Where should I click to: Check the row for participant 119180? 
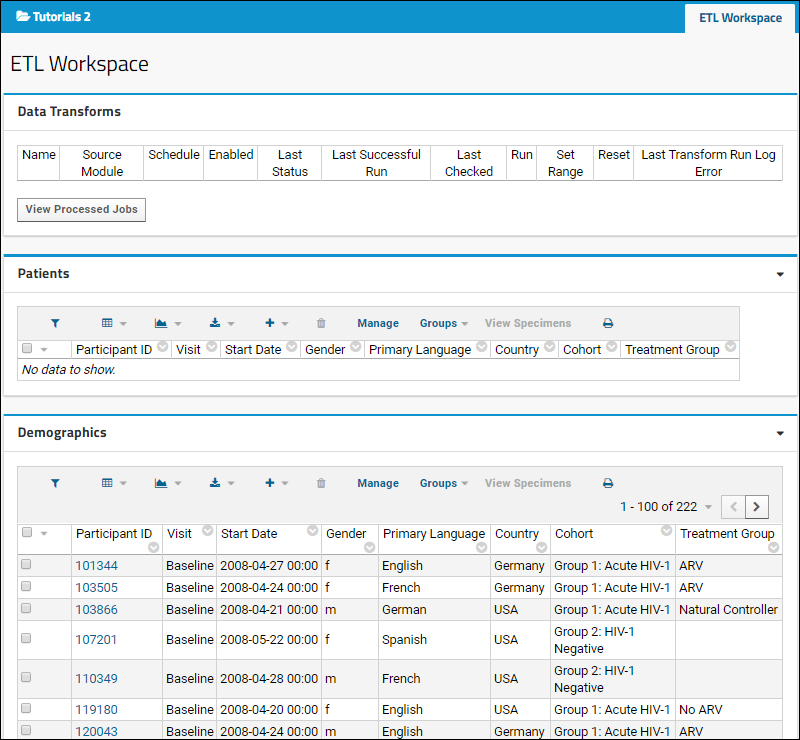pyautogui.click(x=26, y=708)
